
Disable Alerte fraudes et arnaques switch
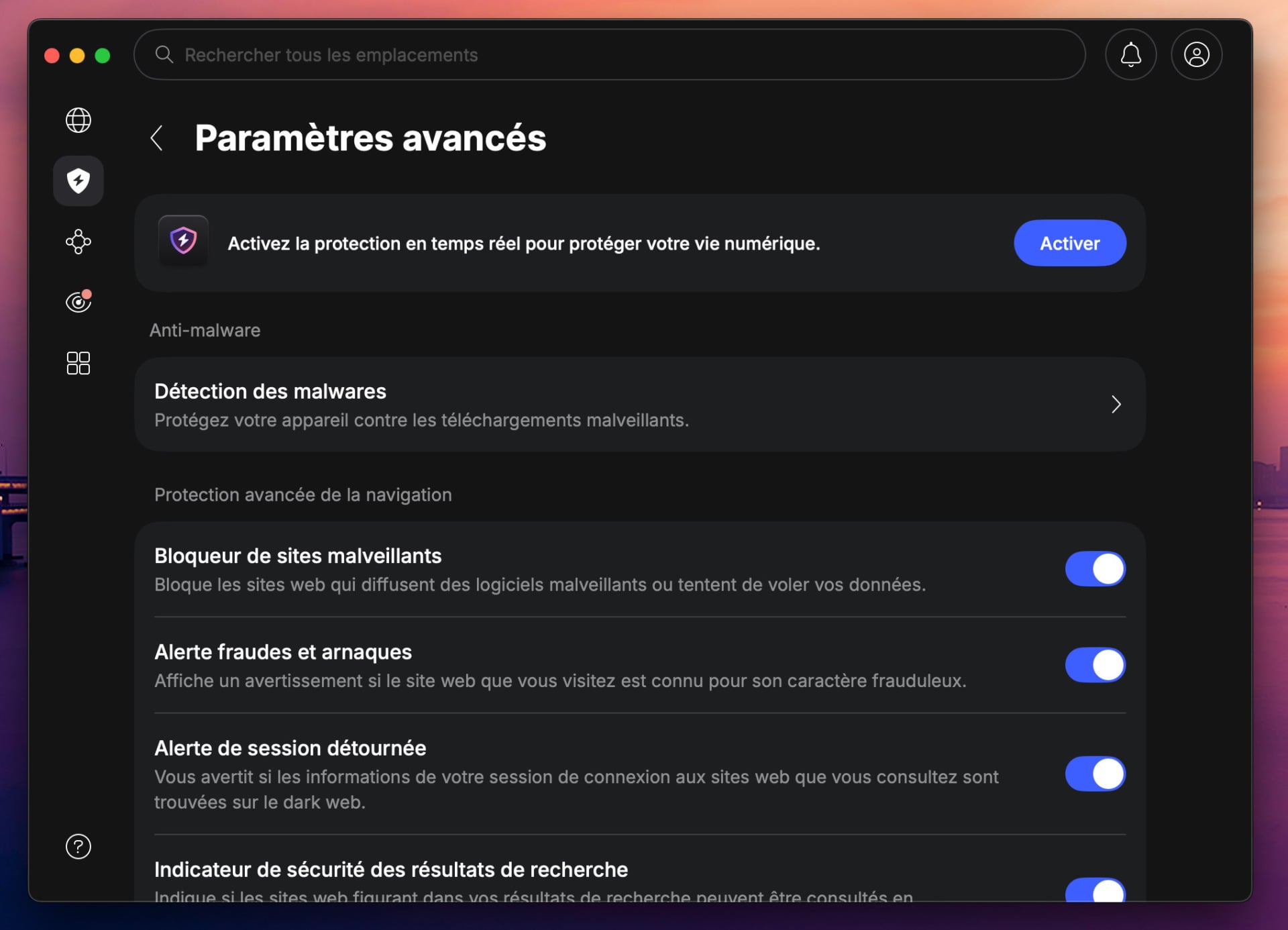[x=1095, y=665]
